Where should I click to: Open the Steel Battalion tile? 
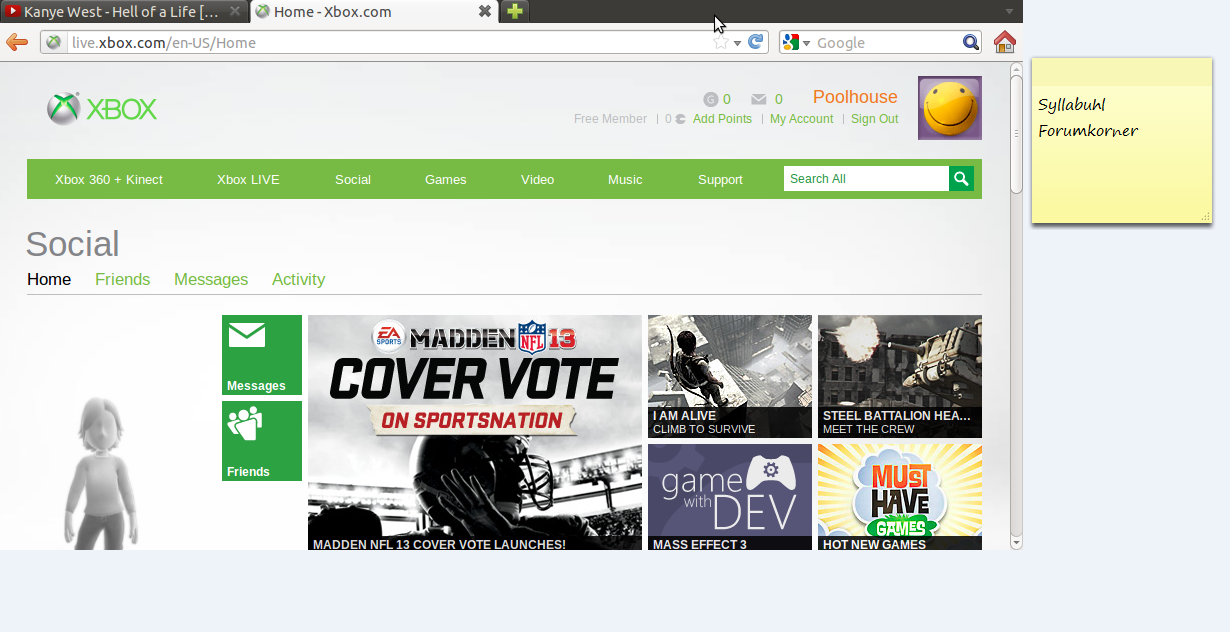click(x=900, y=376)
